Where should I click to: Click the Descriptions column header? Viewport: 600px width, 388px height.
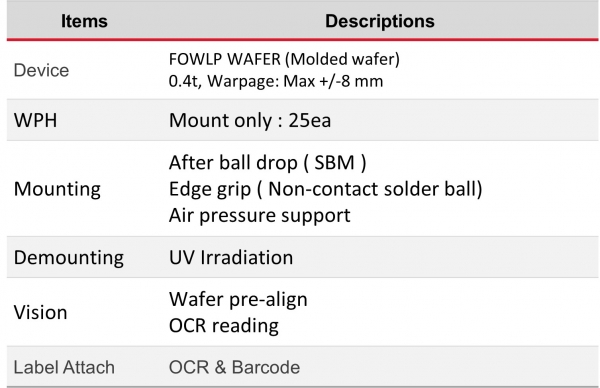[x=380, y=21]
